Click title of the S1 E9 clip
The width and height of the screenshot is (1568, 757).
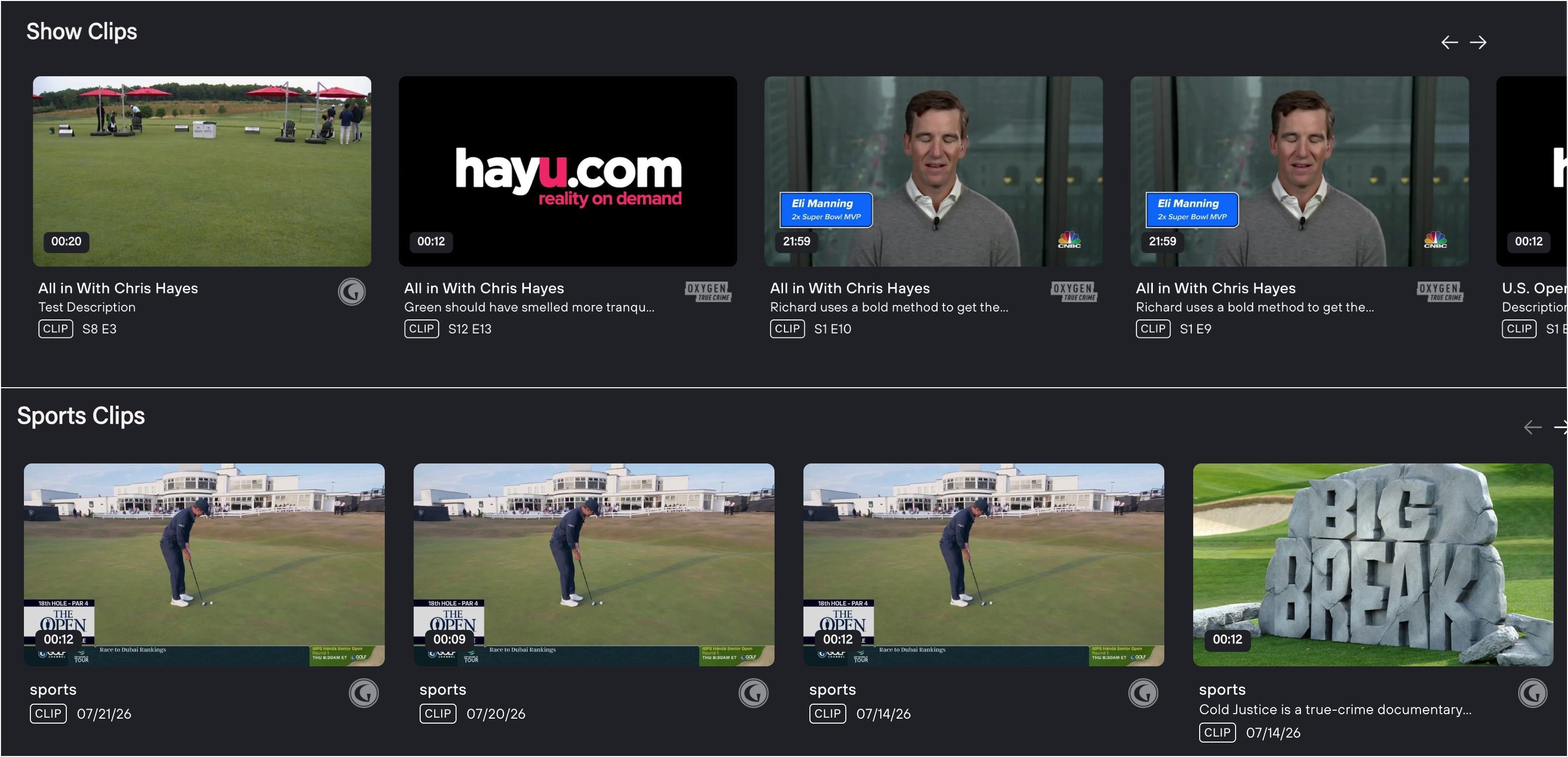click(x=1216, y=288)
